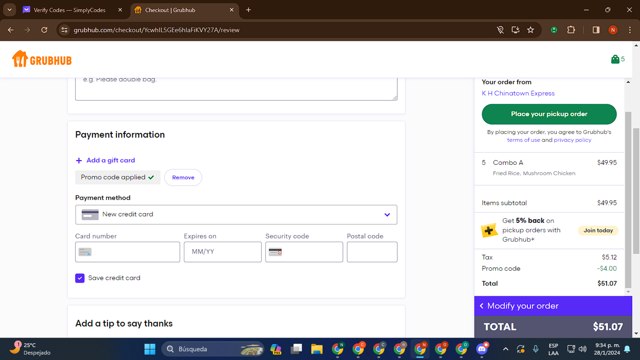The width and height of the screenshot is (640, 360).
Task: Uncheck Save credit card checkbox
Action: 80,278
